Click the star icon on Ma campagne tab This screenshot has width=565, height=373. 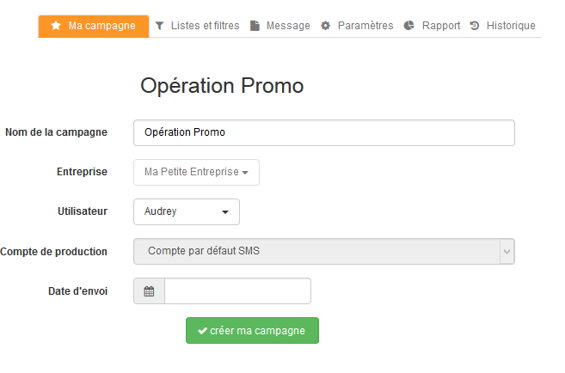[x=56, y=26]
